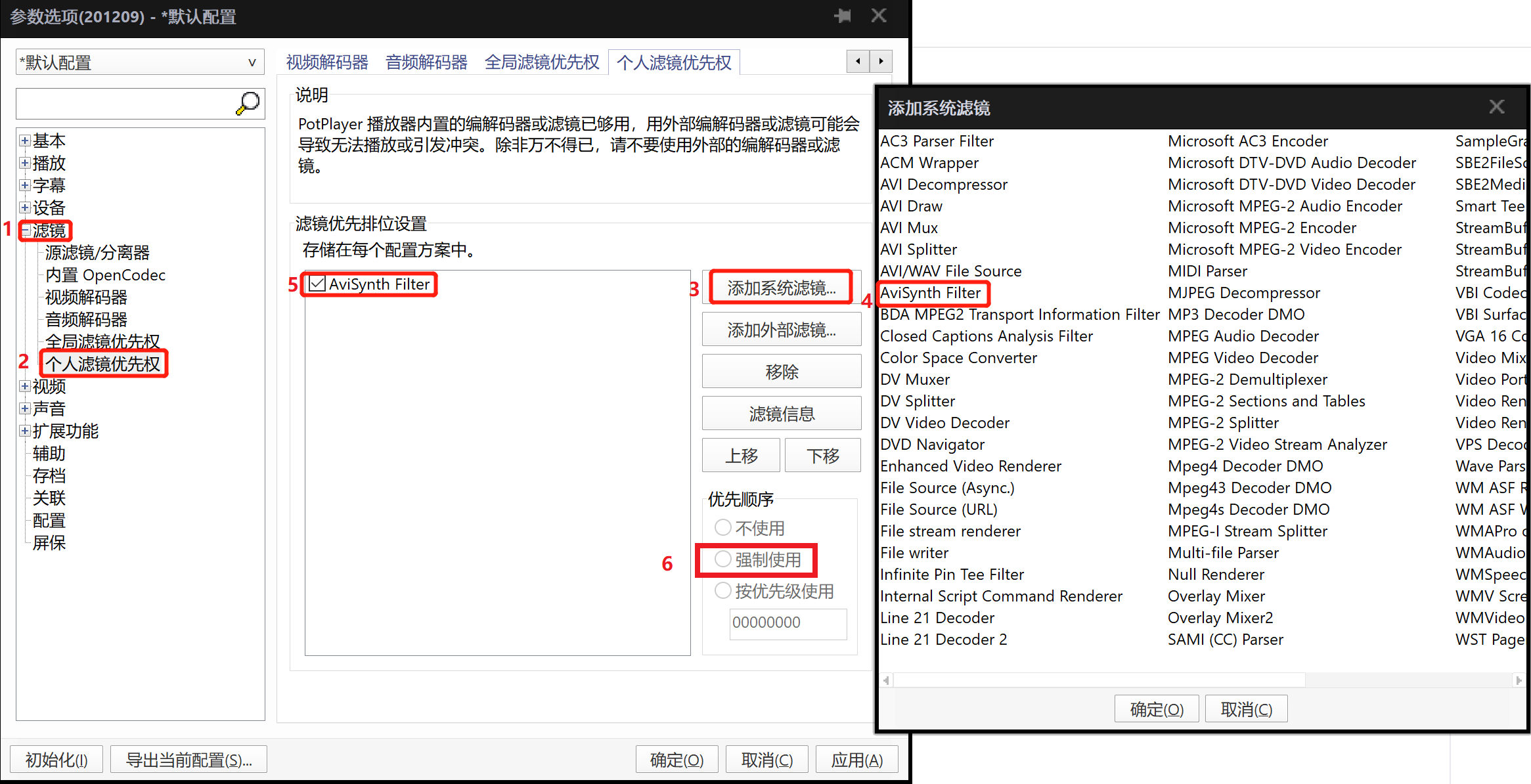1531x784 pixels.
Task: Click the right tab navigation arrow
Action: [881, 61]
